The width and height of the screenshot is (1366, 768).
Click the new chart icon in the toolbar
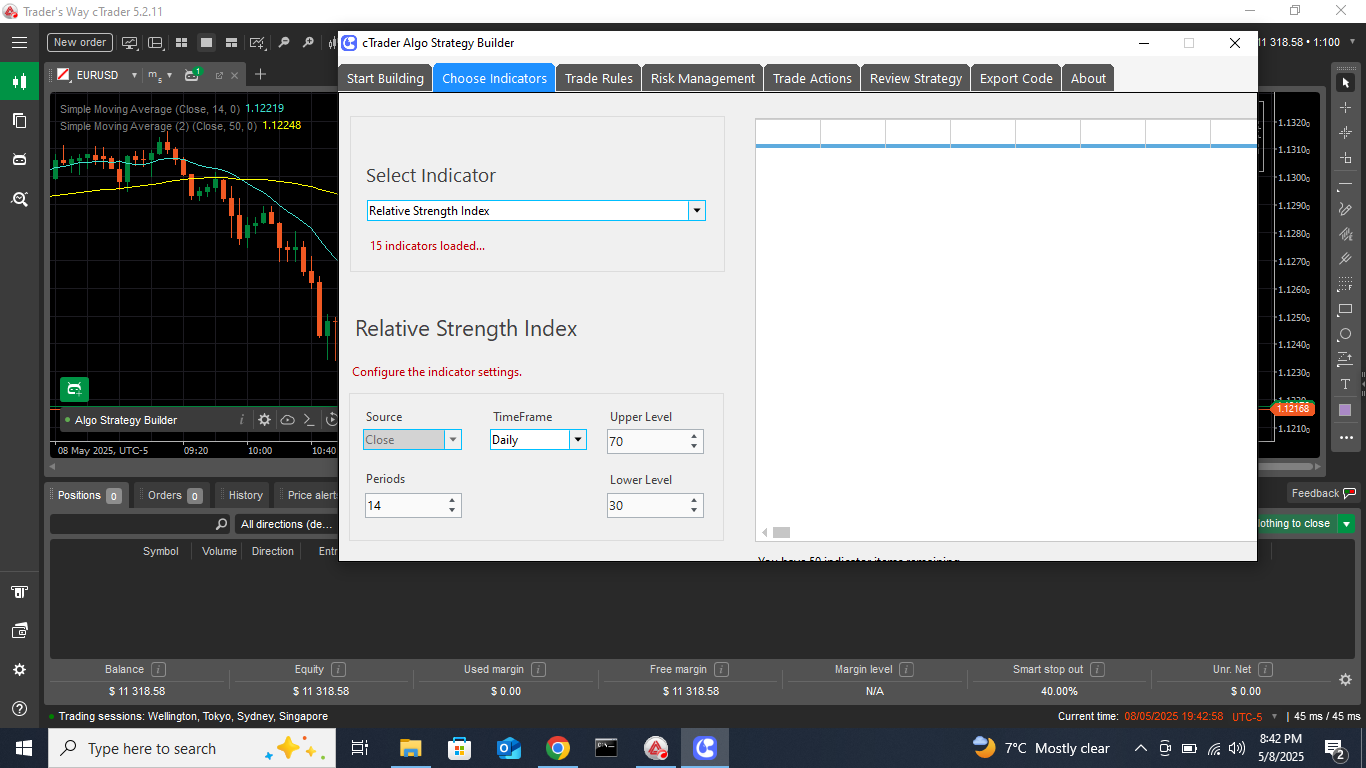[x=258, y=43]
